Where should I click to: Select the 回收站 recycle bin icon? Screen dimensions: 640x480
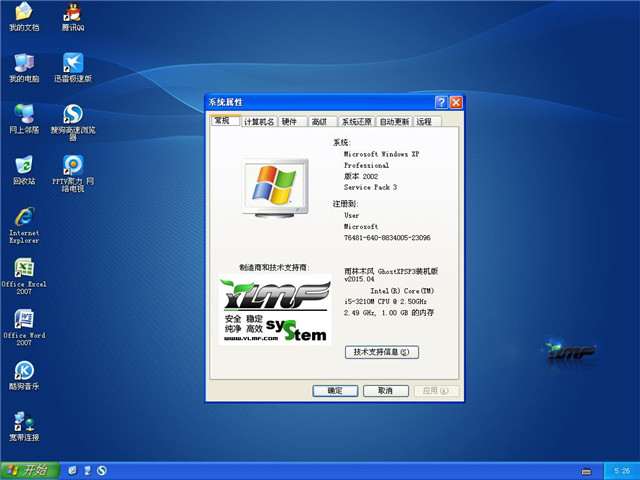pyautogui.click(x=24, y=170)
